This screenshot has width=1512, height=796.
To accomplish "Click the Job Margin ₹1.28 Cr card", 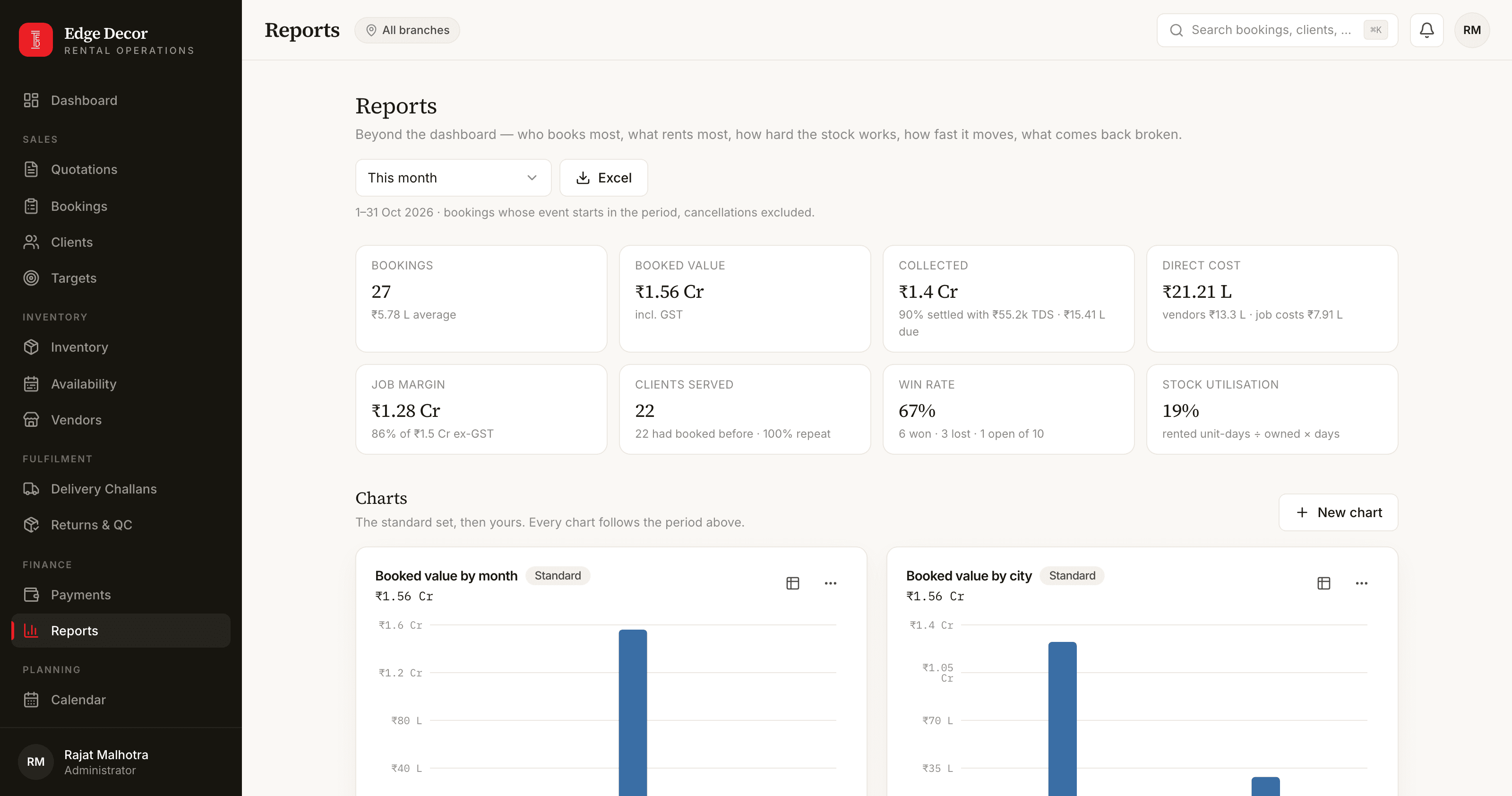I will 481,409.
